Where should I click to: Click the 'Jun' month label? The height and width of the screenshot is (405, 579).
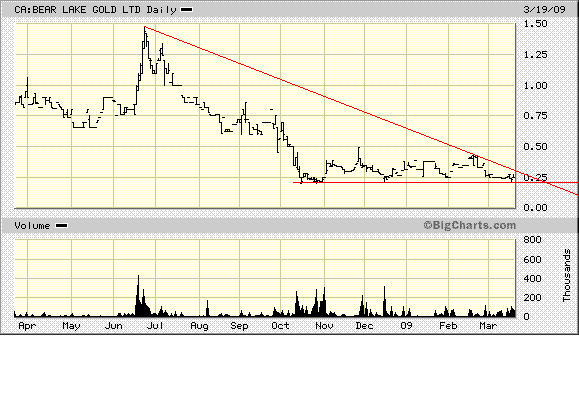click(113, 326)
